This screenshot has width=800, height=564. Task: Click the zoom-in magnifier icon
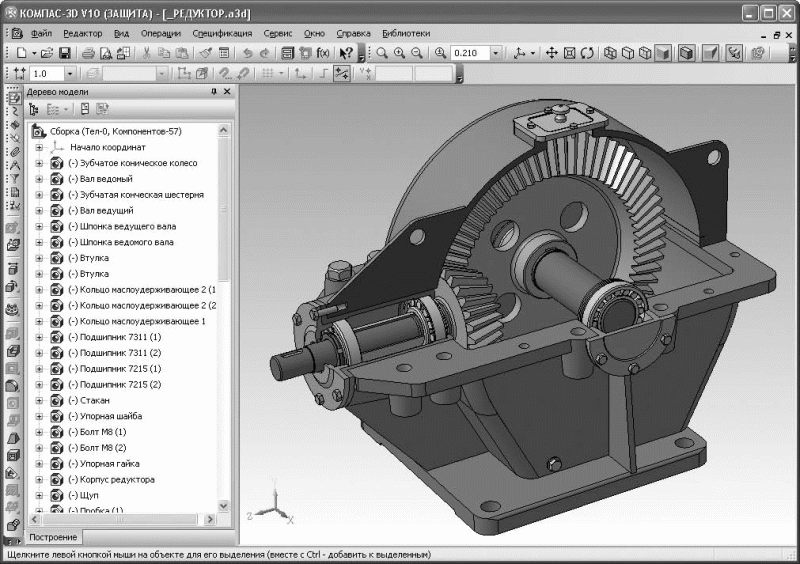399,52
